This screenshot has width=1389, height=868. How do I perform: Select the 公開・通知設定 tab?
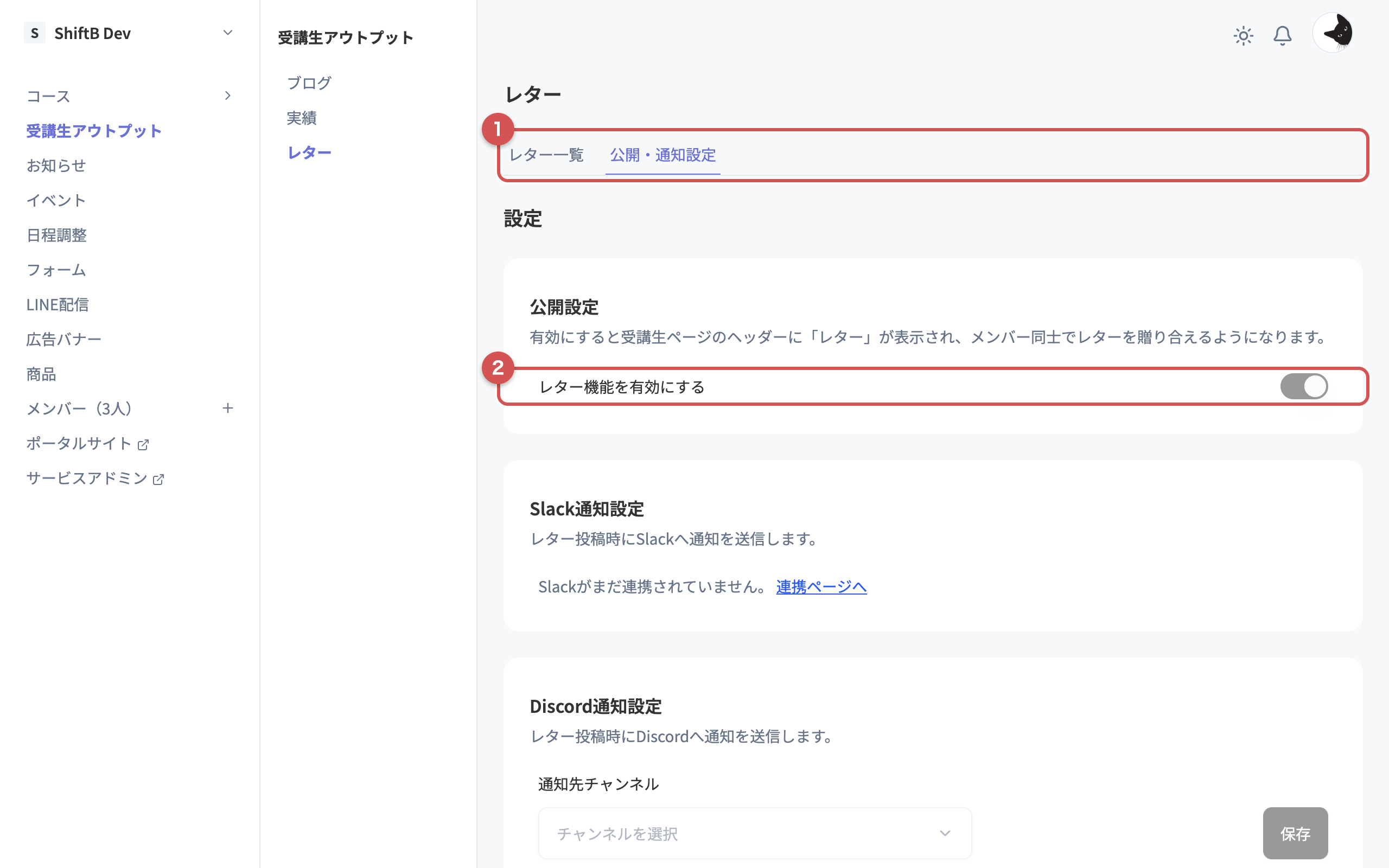pos(663,155)
